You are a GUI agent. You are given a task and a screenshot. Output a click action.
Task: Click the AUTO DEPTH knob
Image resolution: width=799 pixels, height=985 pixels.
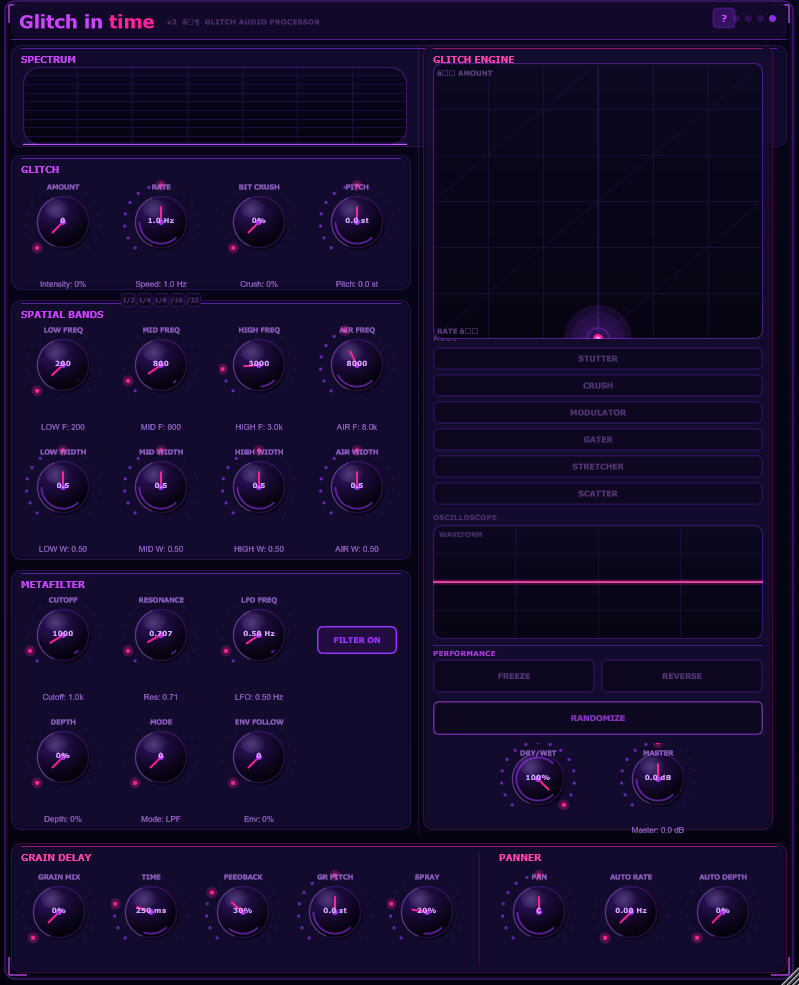(x=723, y=912)
